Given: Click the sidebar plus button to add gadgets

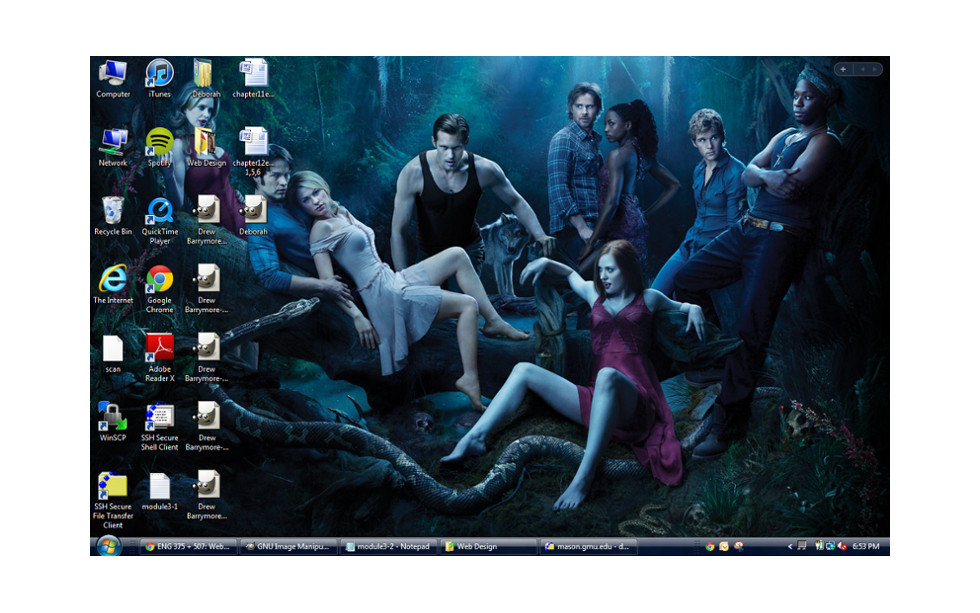Looking at the screenshot, I should point(843,69).
